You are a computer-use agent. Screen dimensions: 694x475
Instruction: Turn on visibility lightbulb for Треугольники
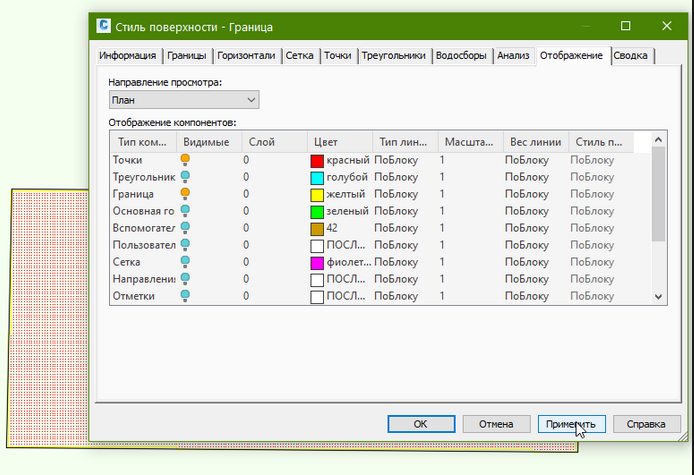click(185, 177)
